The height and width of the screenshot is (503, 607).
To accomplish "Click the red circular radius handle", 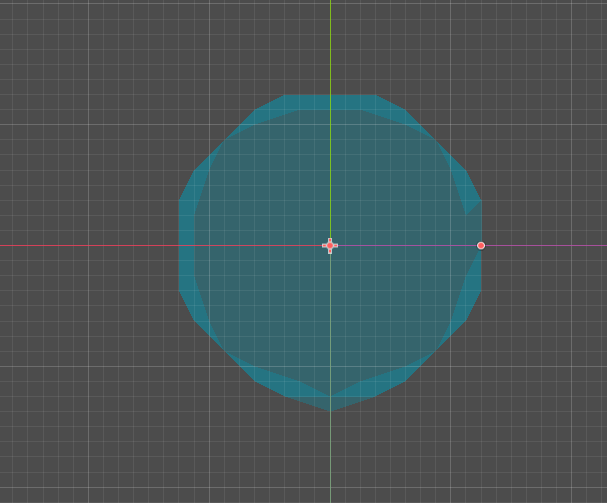I will coord(481,245).
